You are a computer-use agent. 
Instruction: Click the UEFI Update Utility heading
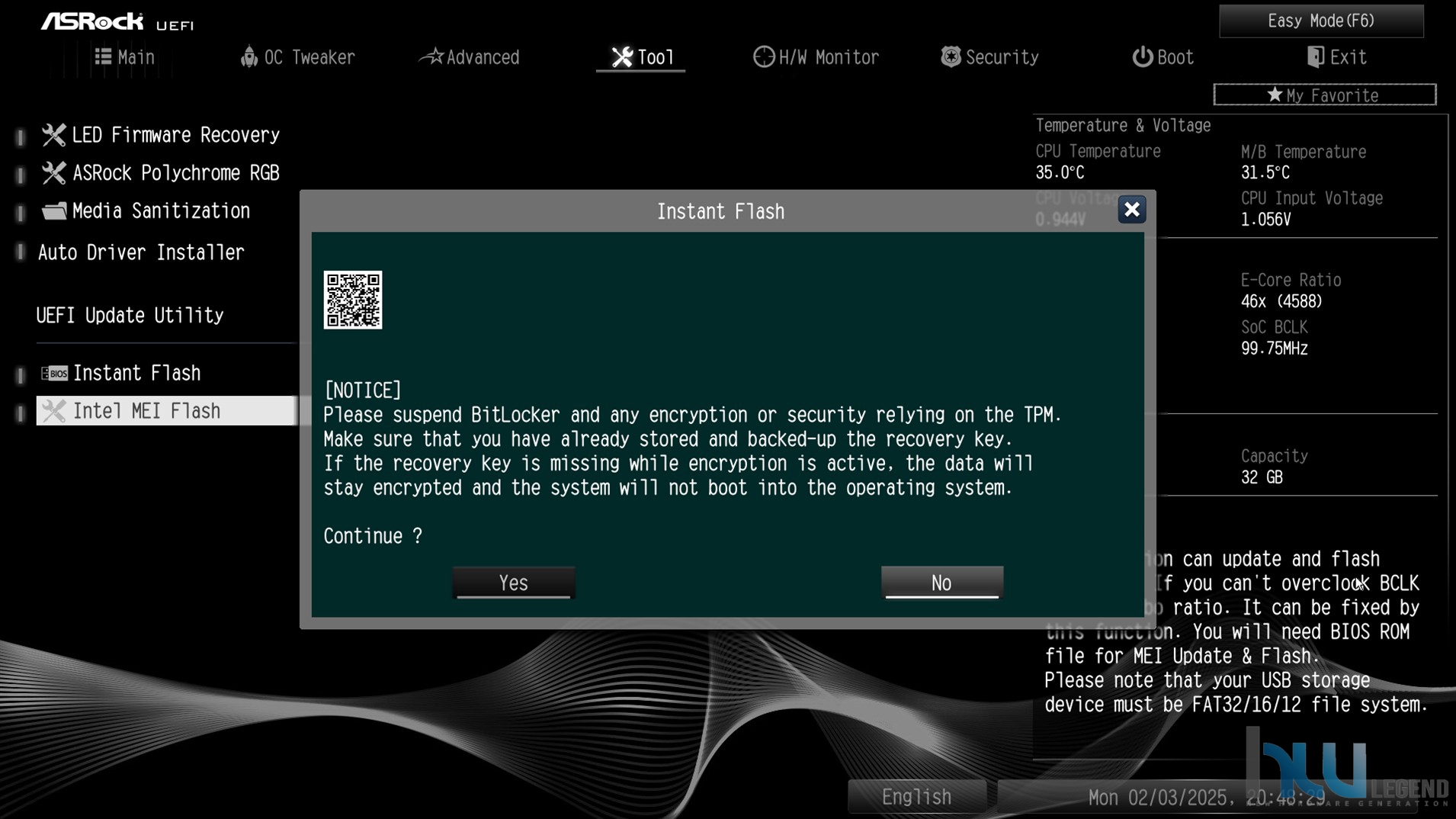point(130,316)
